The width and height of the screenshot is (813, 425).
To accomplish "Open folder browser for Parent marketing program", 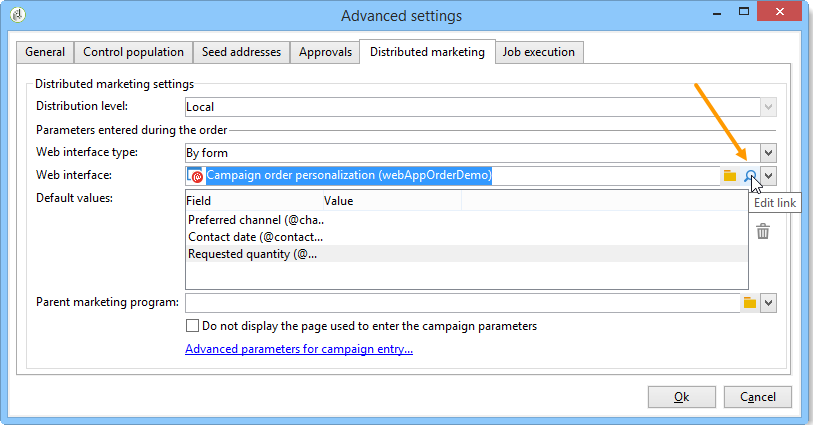I will click(749, 302).
